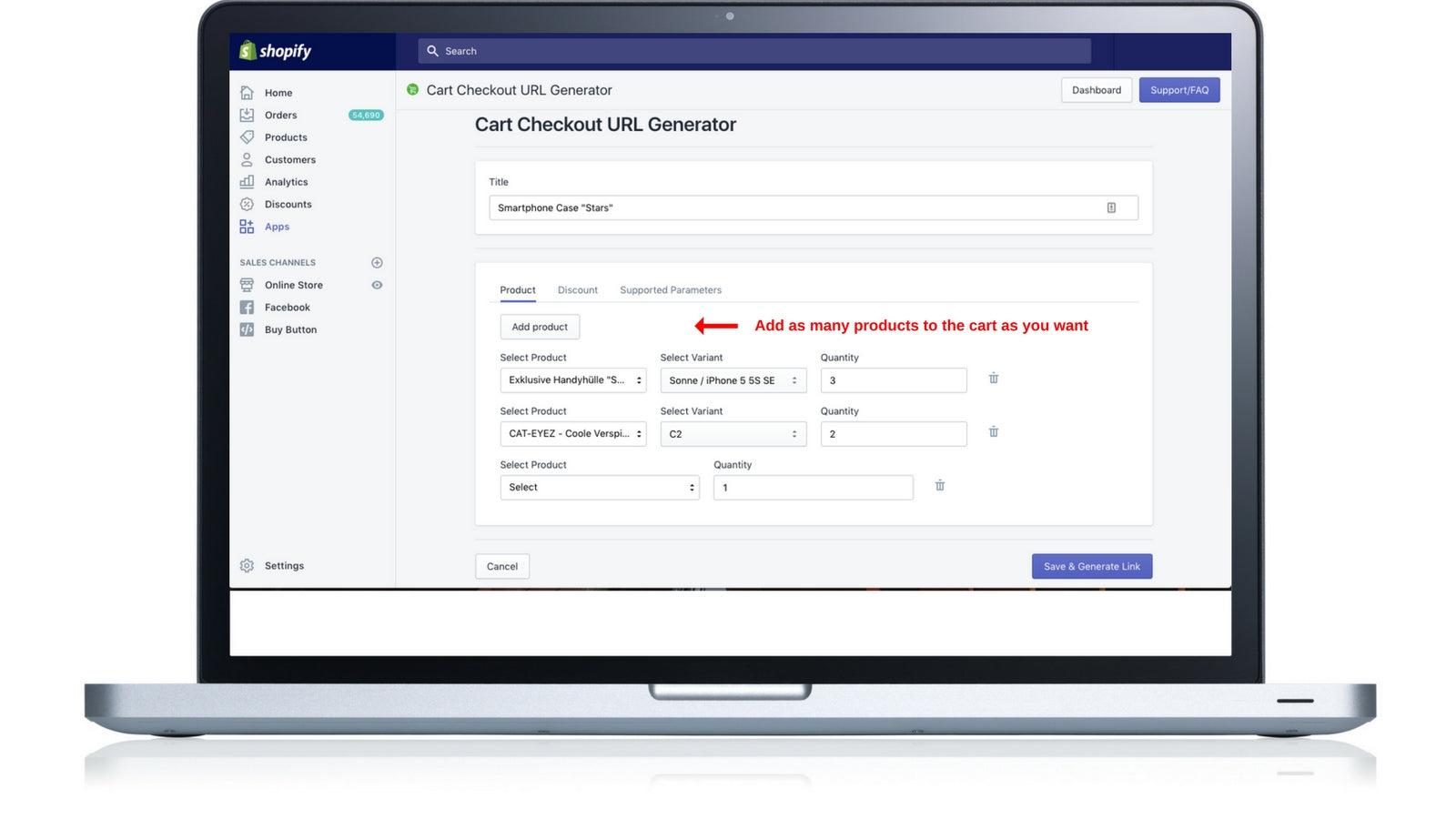1456x819 pixels.
Task: Expand the Exklusive Handyhülle product dropdown
Action: (x=573, y=380)
